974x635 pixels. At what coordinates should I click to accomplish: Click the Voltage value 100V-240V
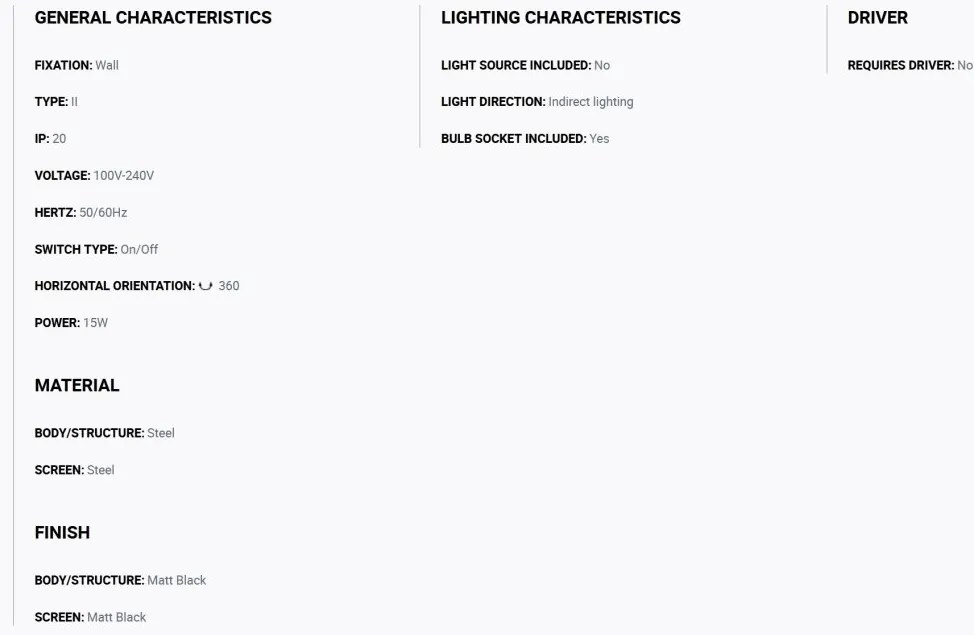pos(124,176)
